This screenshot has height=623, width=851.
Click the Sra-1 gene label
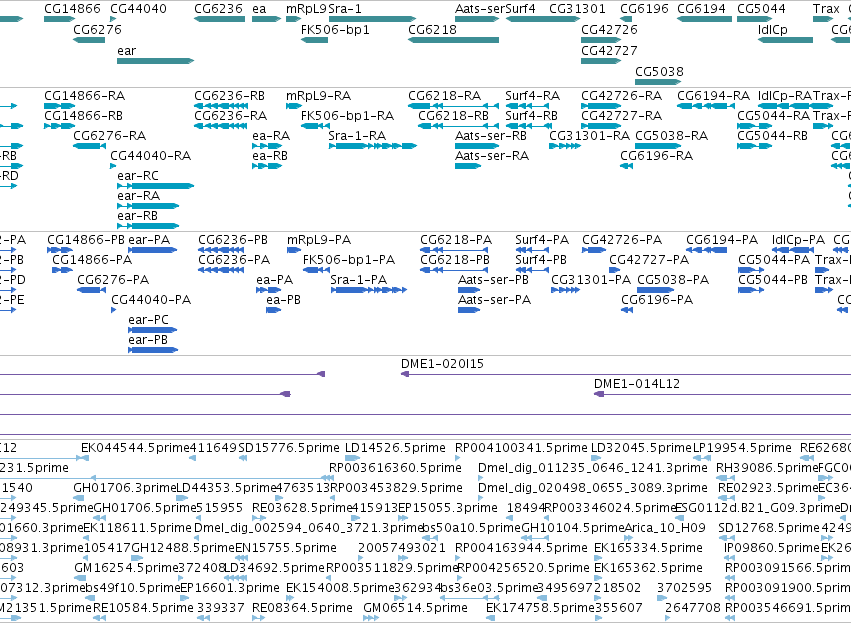[x=345, y=9]
